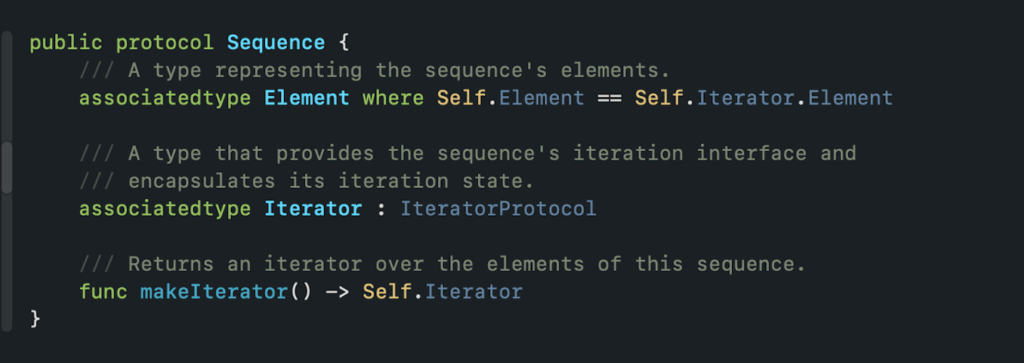The width and height of the screenshot is (1024, 363).
Task: Click the public keyword
Action: pyautogui.click(x=66, y=43)
